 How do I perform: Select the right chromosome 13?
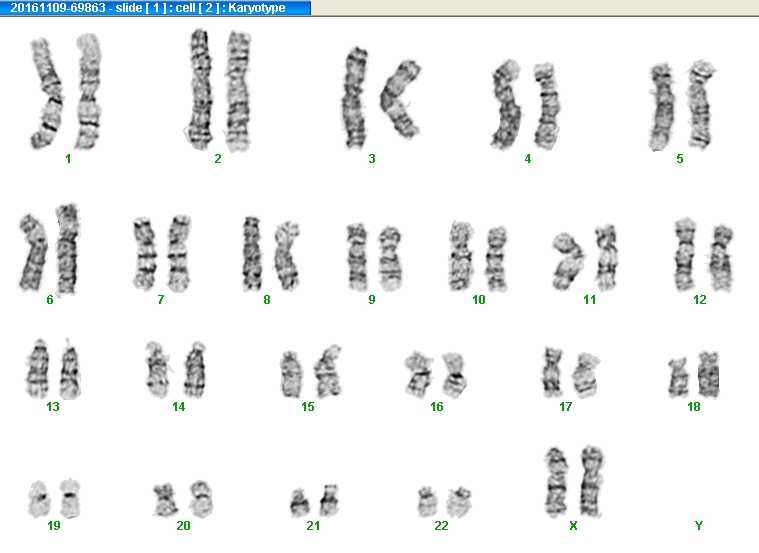coord(70,369)
